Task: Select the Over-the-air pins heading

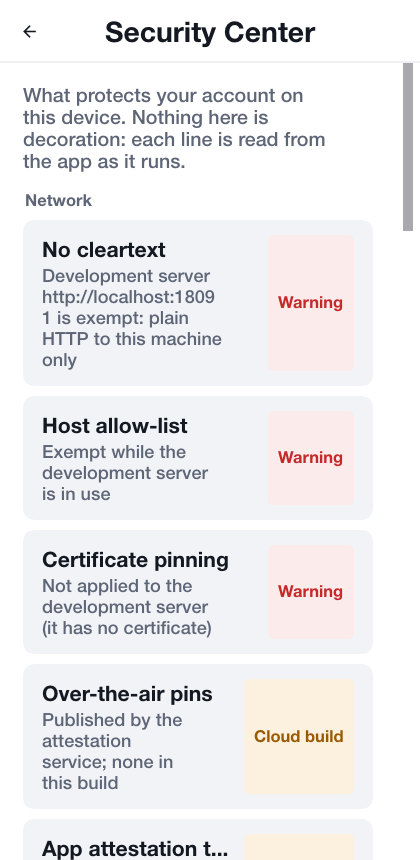Action: (127, 694)
